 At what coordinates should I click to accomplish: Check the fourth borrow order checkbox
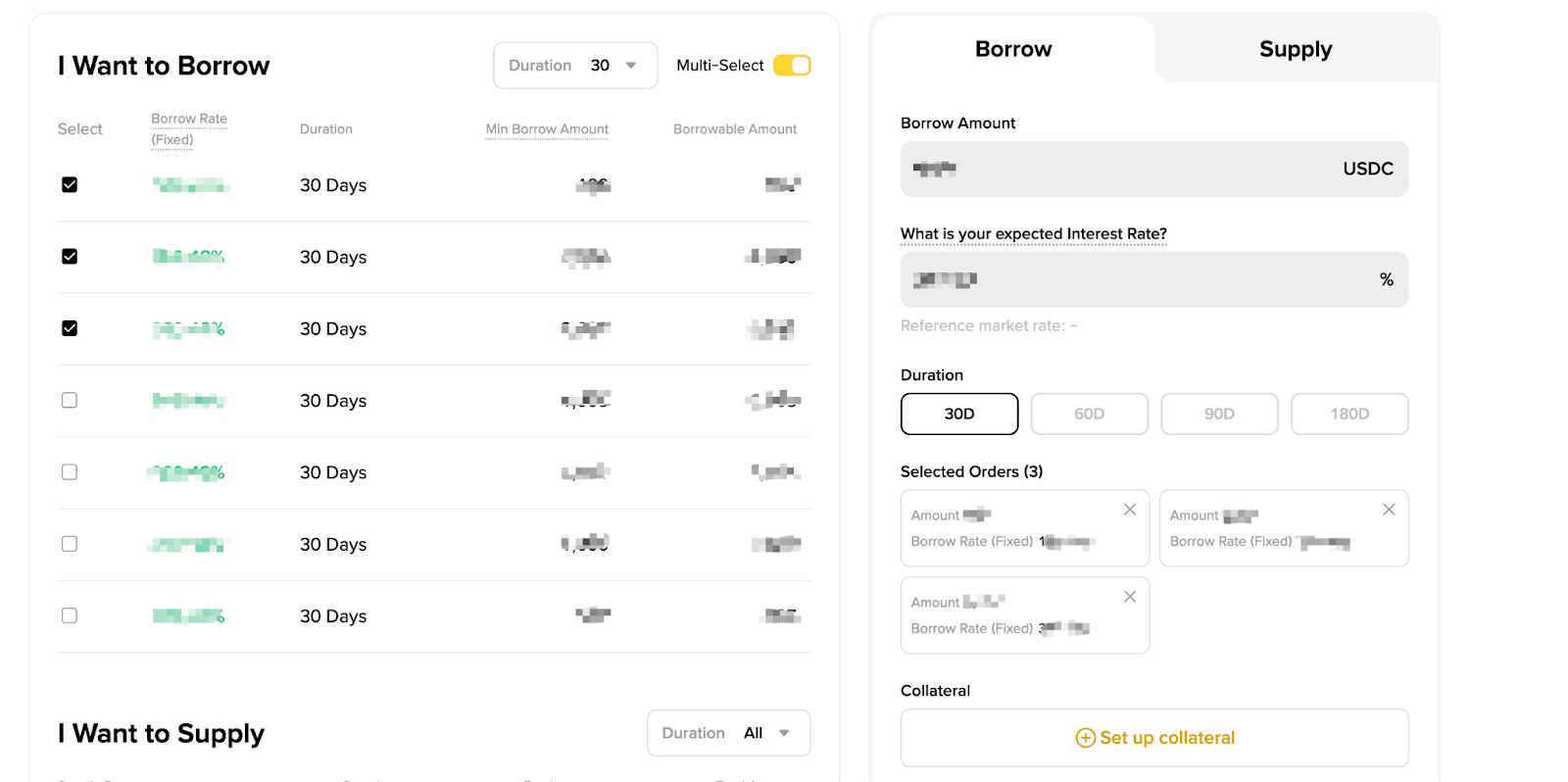(70, 401)
